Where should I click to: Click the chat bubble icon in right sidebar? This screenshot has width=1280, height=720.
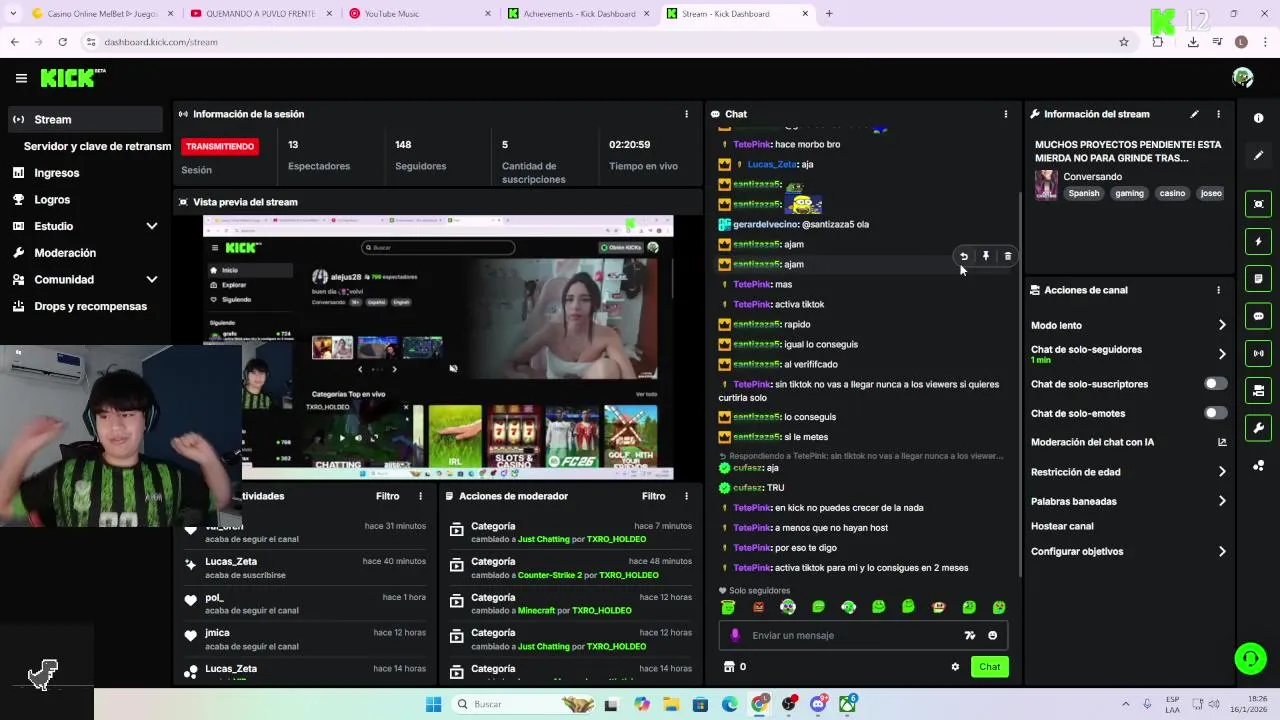pos(1258,316)
